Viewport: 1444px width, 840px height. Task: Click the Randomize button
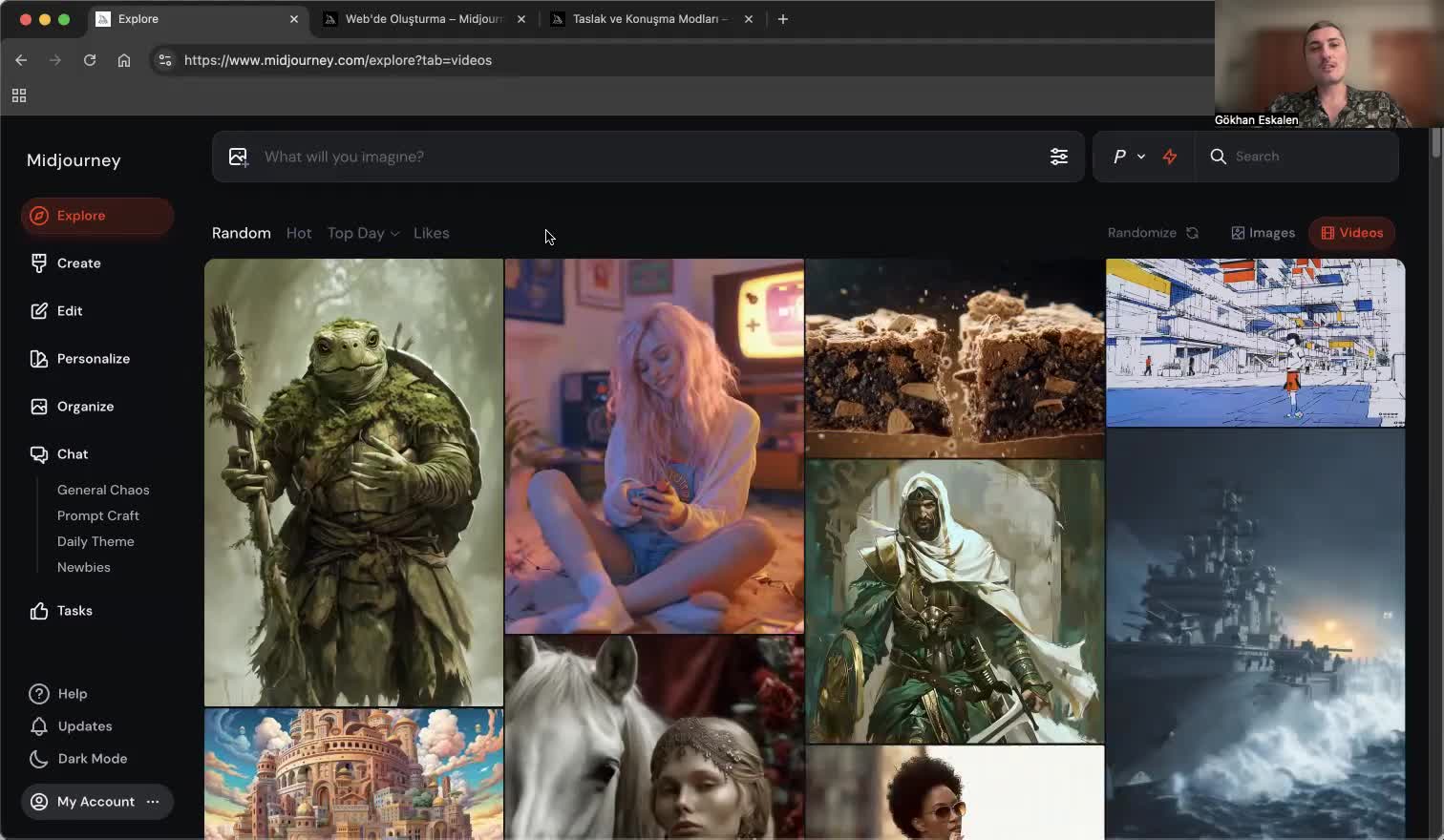[1153, 233]
